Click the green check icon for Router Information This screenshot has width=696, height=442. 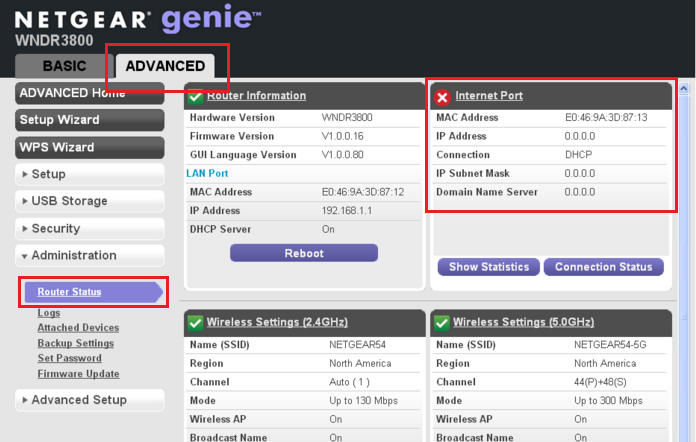[x=195, y=97]
